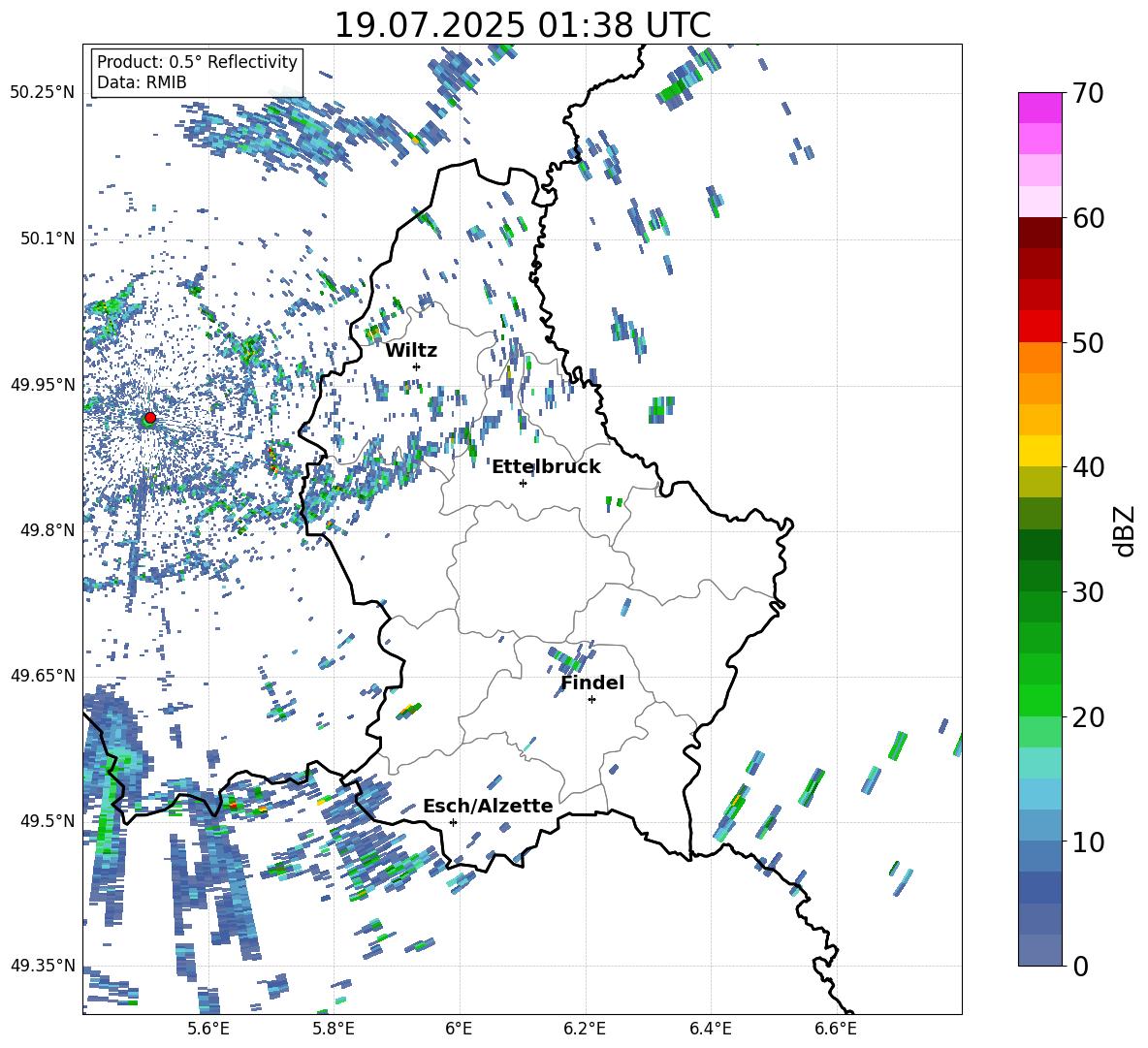Click the 49.8°N latitude label

(48, 529)
